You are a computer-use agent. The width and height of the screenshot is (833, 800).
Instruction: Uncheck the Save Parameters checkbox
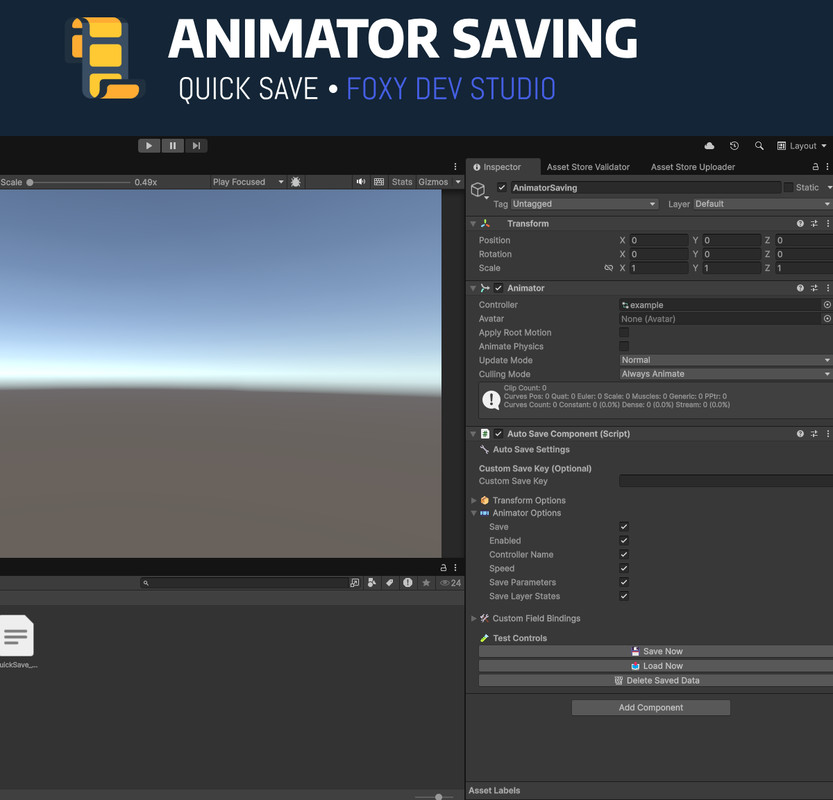pos(624,582)
